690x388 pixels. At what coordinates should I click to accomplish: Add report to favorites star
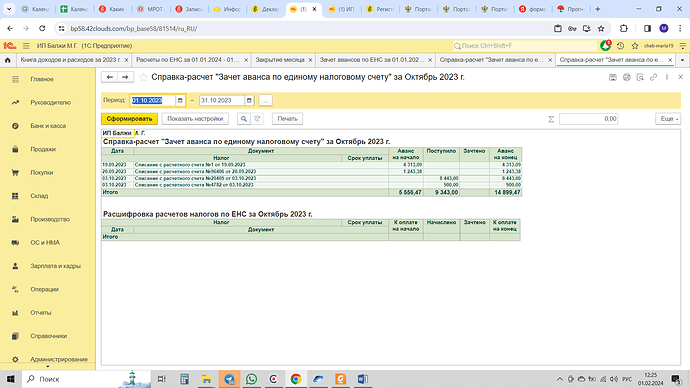coord(143,77)
